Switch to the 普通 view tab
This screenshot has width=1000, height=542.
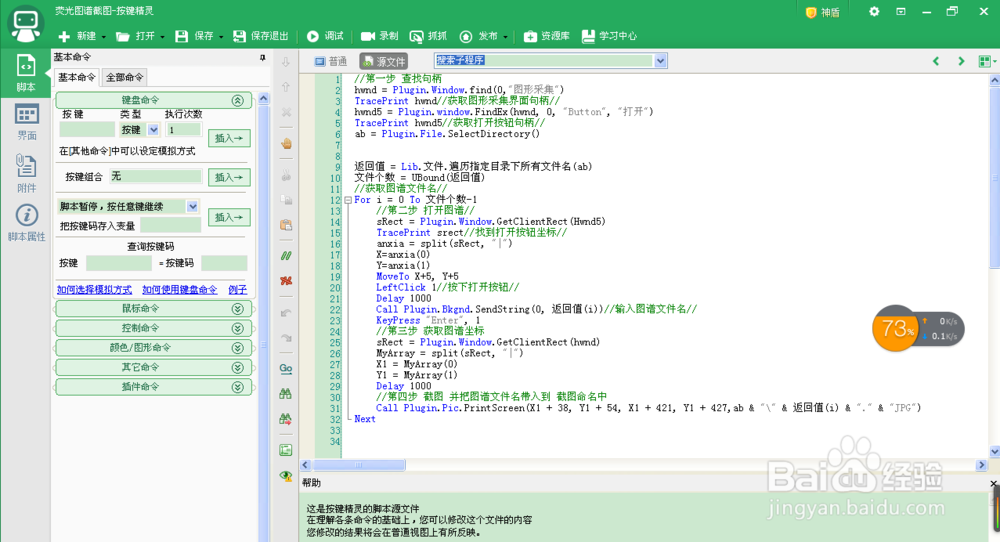pos(330,61)
